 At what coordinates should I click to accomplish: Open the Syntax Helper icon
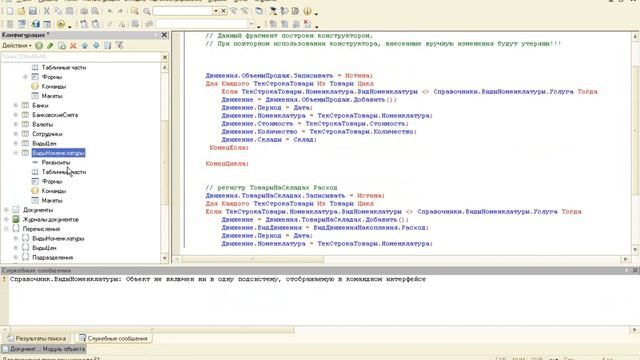[272, 11]
